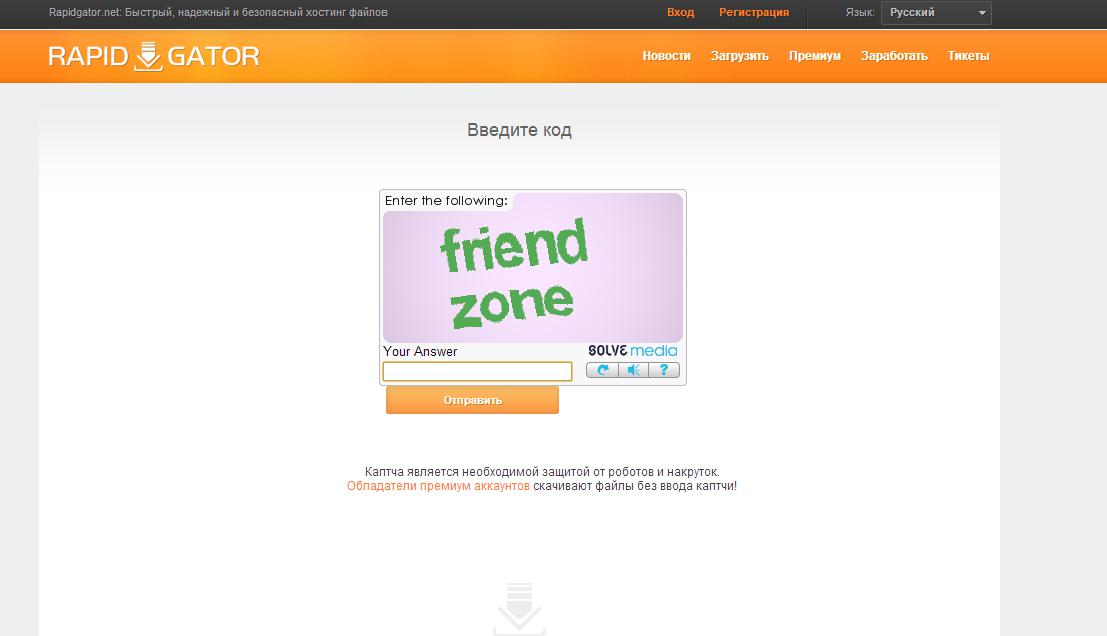Open captcha help question mark icon
This screenshot has height=636, width=1107.
pyautogui.click(x=664, y=370)
